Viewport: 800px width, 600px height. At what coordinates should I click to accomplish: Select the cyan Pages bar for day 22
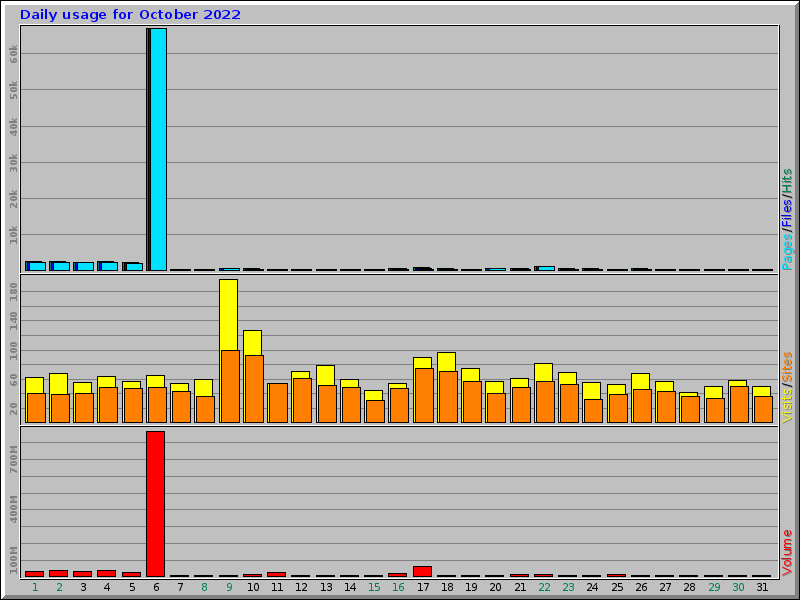coord(546,268)
